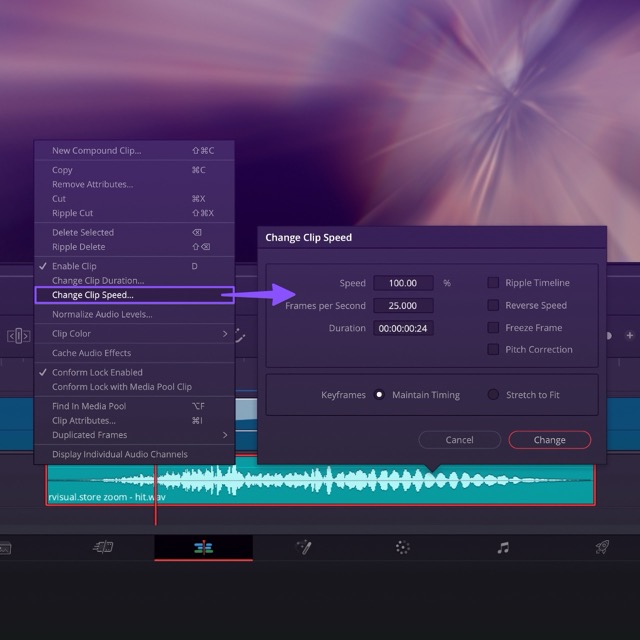This screenshot has width=640, height=640.
Task: Switch to the Edit page icon
Action: (x=203, y=547)
